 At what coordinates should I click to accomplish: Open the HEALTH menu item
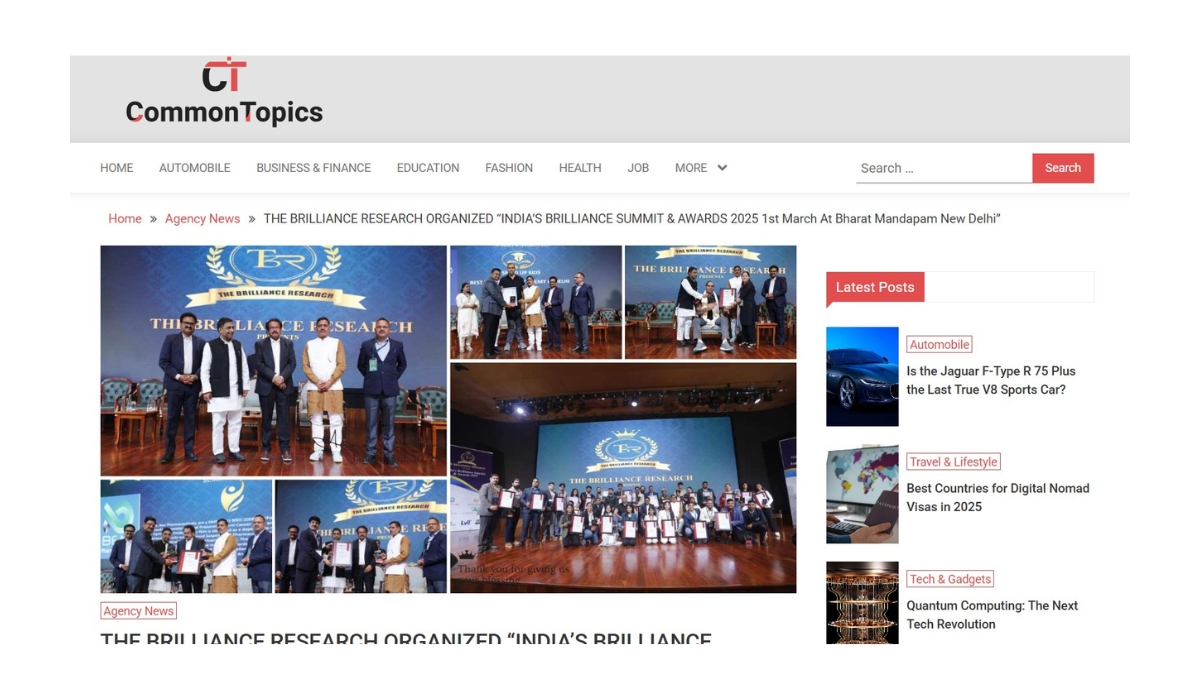pos(580,168)
